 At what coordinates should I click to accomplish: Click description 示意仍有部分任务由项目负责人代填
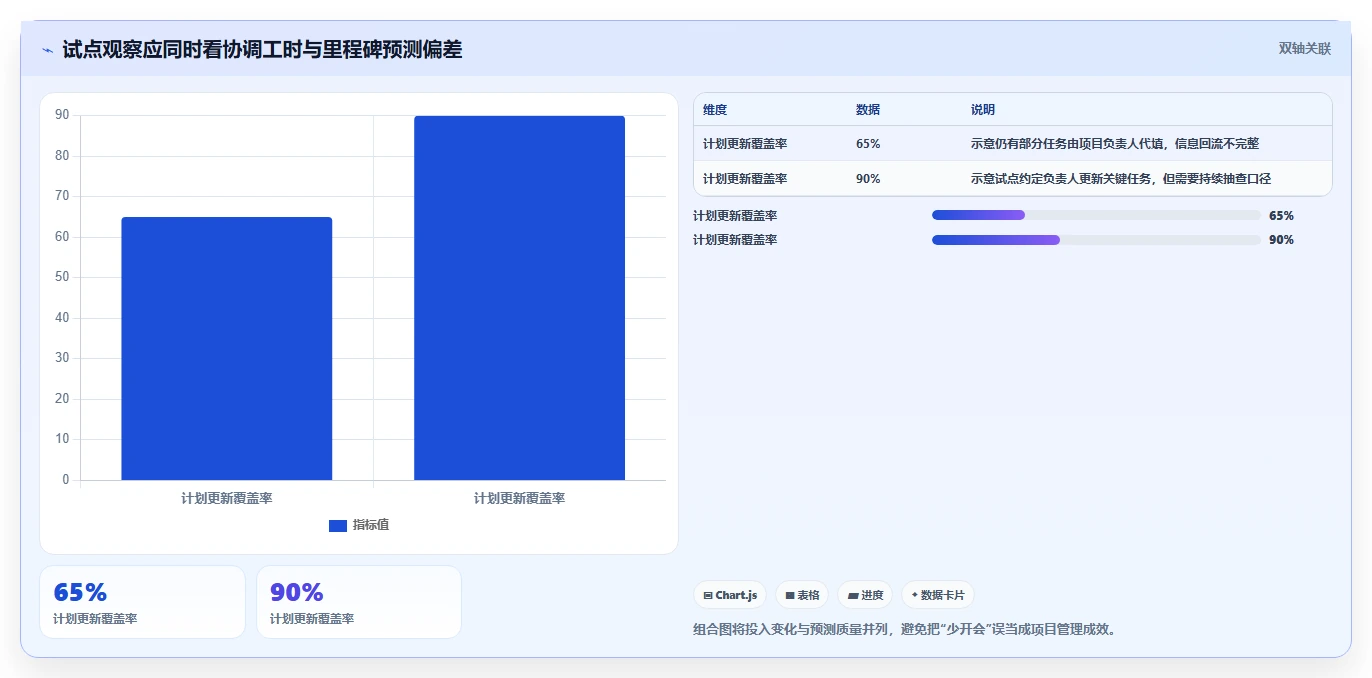point(1115,144)
